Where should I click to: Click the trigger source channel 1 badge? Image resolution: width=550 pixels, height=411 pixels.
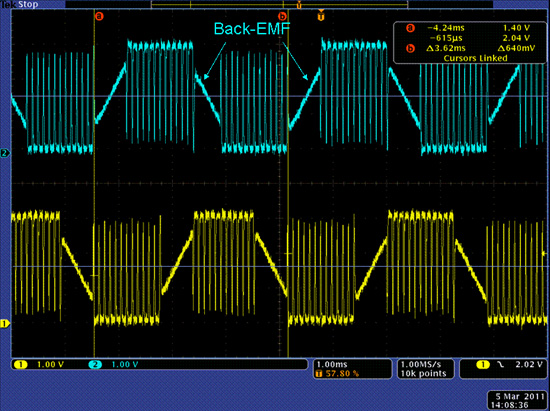tap(483, 365)
